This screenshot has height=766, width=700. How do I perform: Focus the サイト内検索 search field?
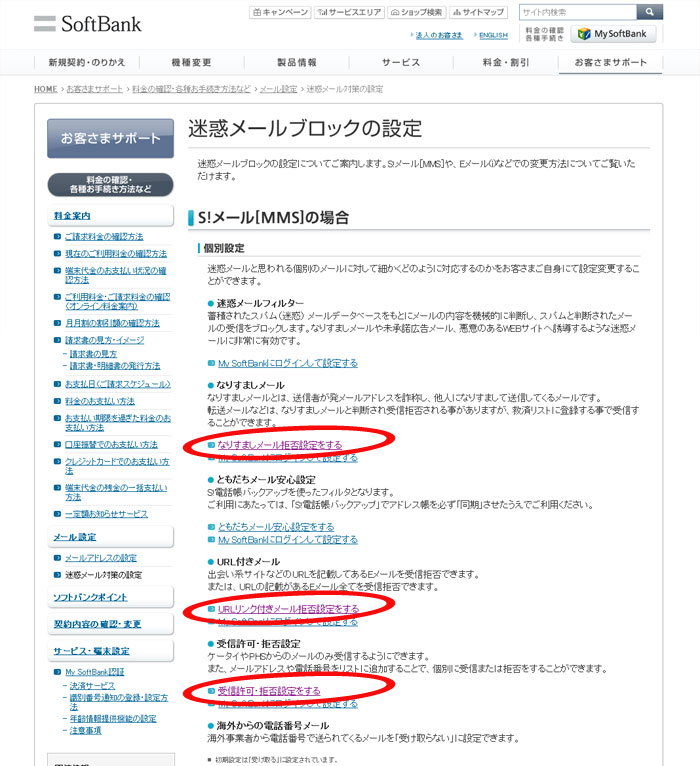click(578, 12)
